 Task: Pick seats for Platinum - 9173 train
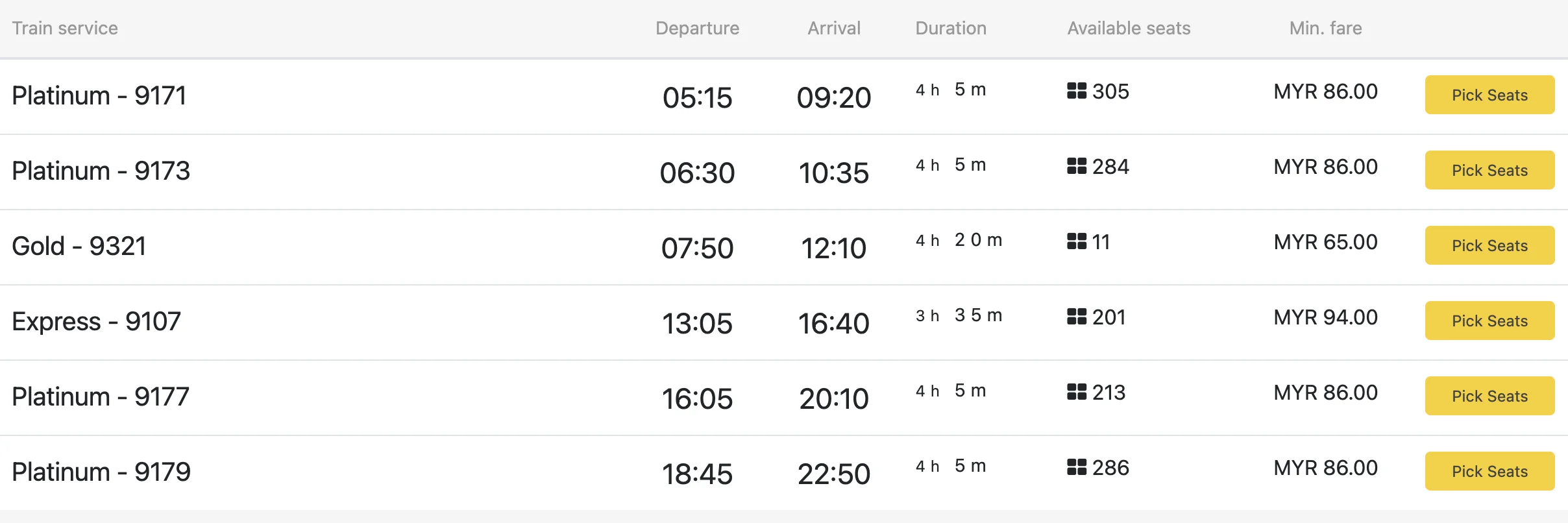tap(1489, 170)
